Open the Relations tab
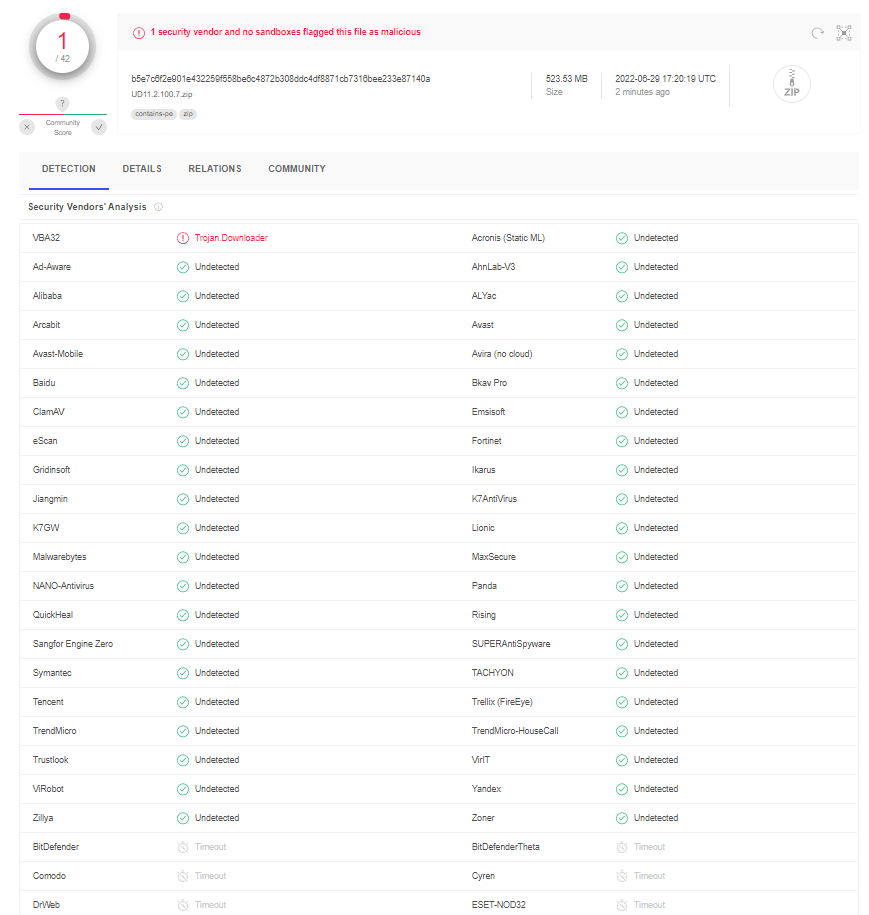 pos(215,169)
